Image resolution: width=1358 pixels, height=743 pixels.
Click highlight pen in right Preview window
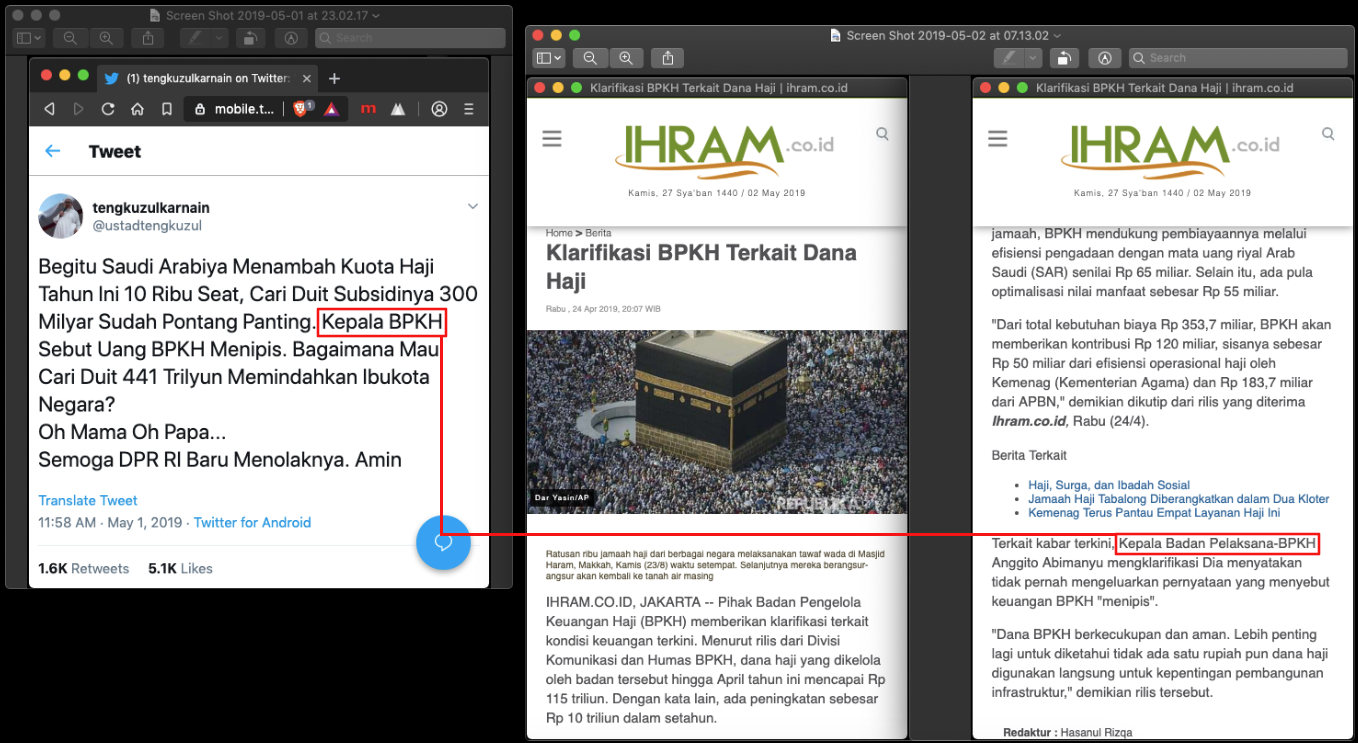(1010, 58)
